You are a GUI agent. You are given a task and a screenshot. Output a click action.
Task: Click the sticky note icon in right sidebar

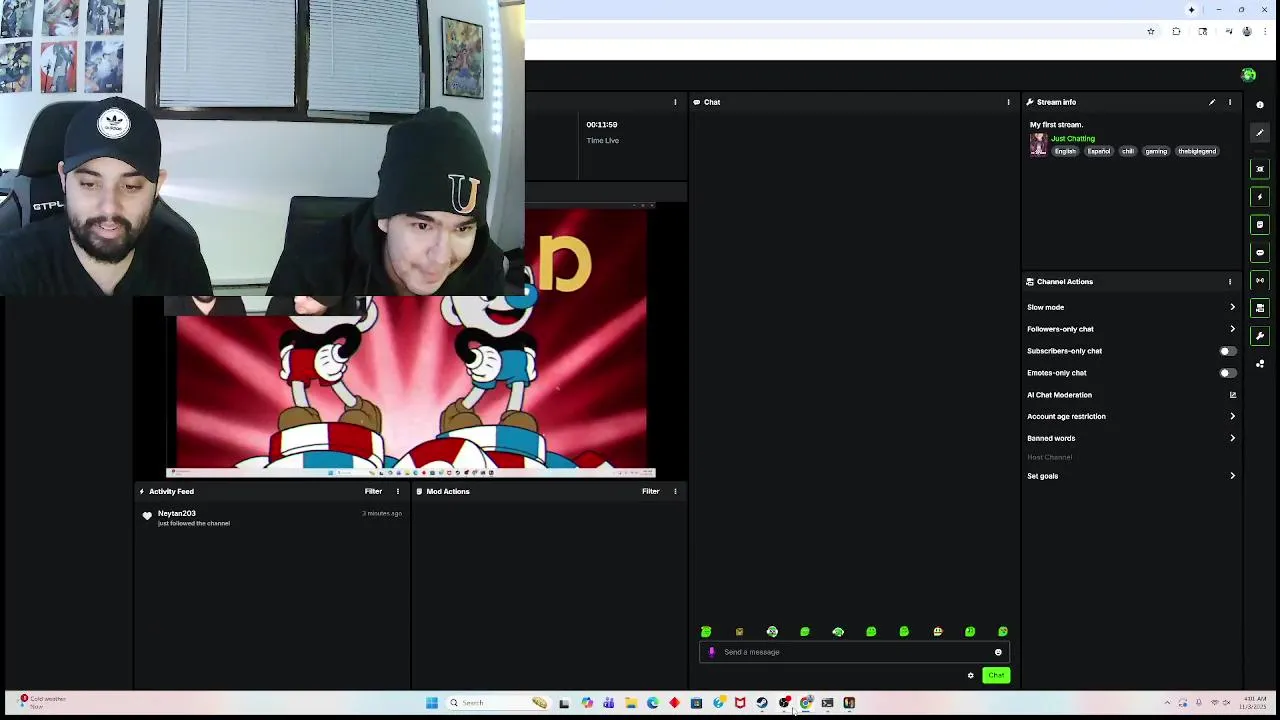[x=1260, y=225]
